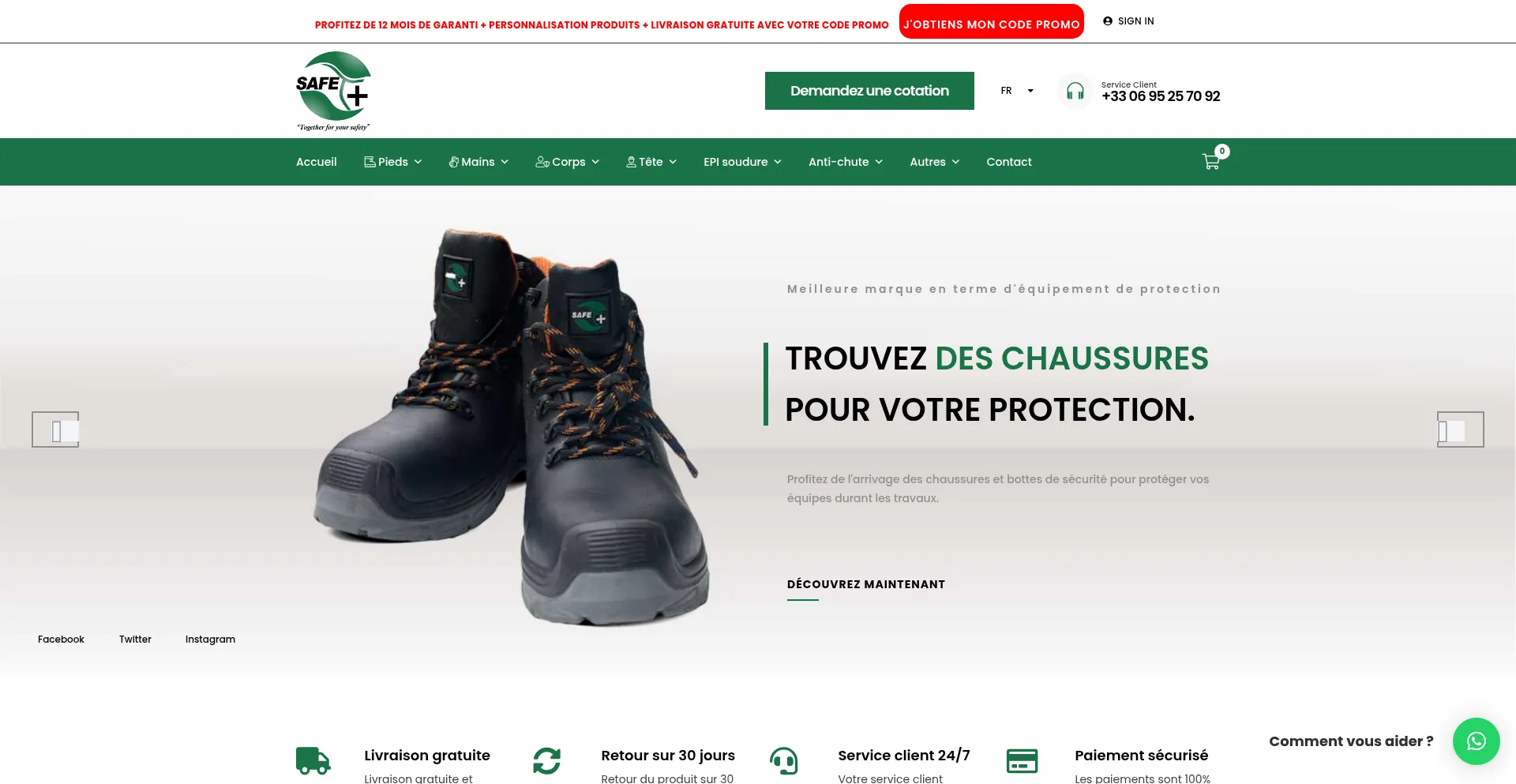Open the Contact menu item

pos(1009,162)
